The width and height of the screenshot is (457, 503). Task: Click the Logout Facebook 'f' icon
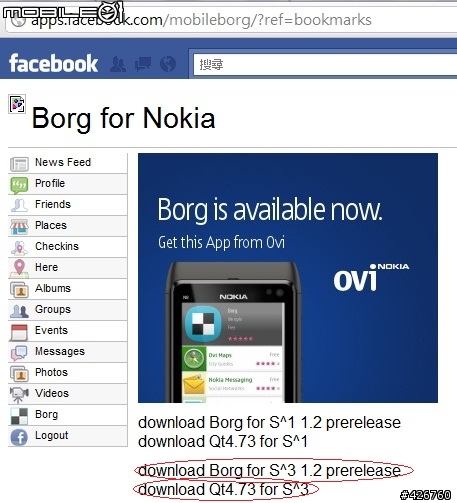coord(19,437)
